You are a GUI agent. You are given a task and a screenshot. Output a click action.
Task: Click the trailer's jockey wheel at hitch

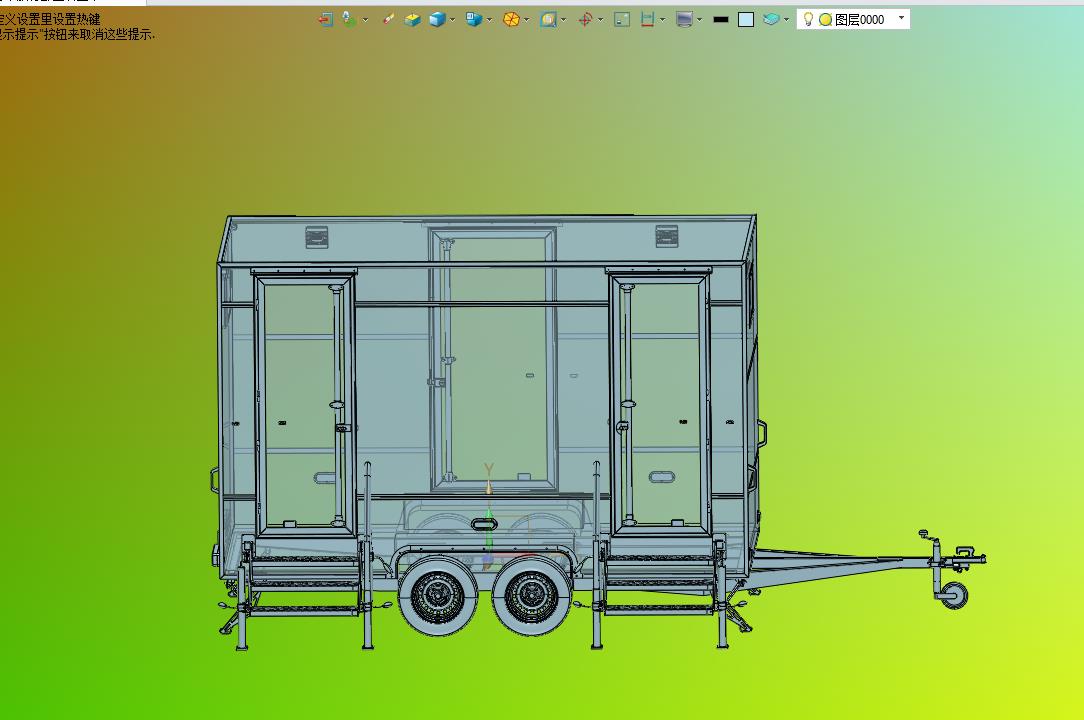tap(955, 595)
